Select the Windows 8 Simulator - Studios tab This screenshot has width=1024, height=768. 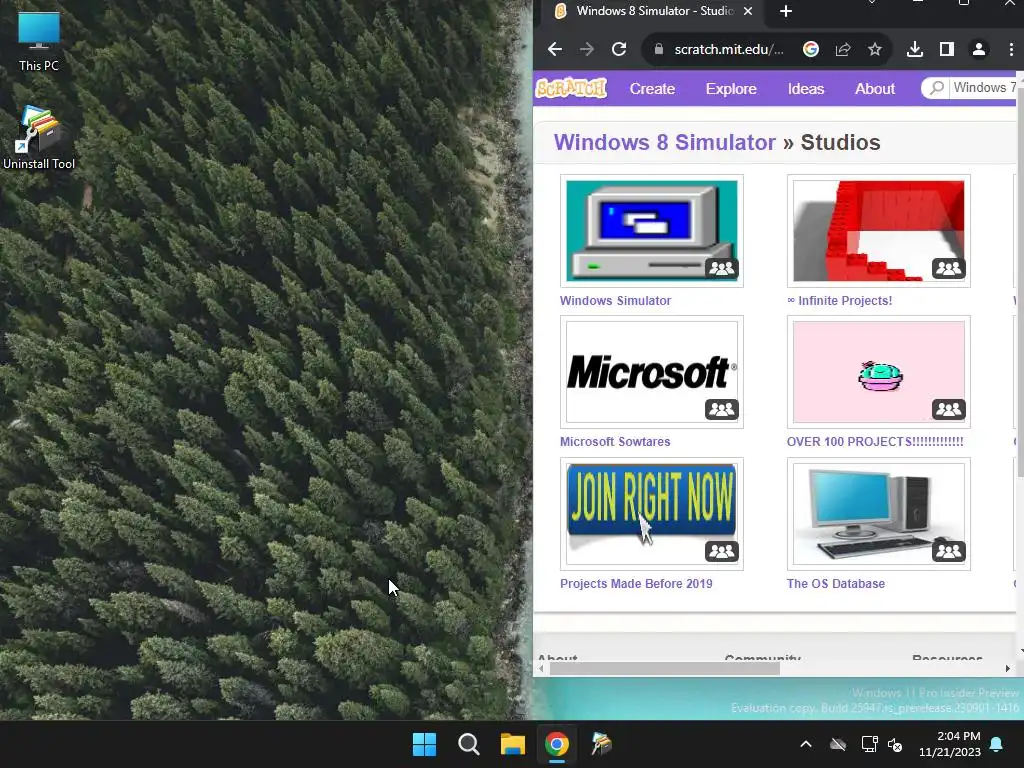(653, 11)
